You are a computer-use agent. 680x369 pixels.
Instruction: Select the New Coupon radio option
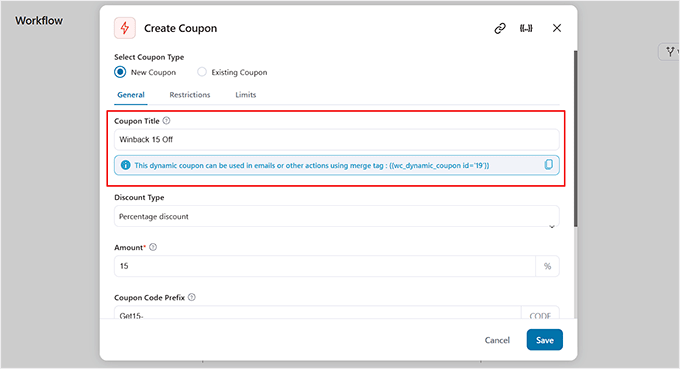120,72
